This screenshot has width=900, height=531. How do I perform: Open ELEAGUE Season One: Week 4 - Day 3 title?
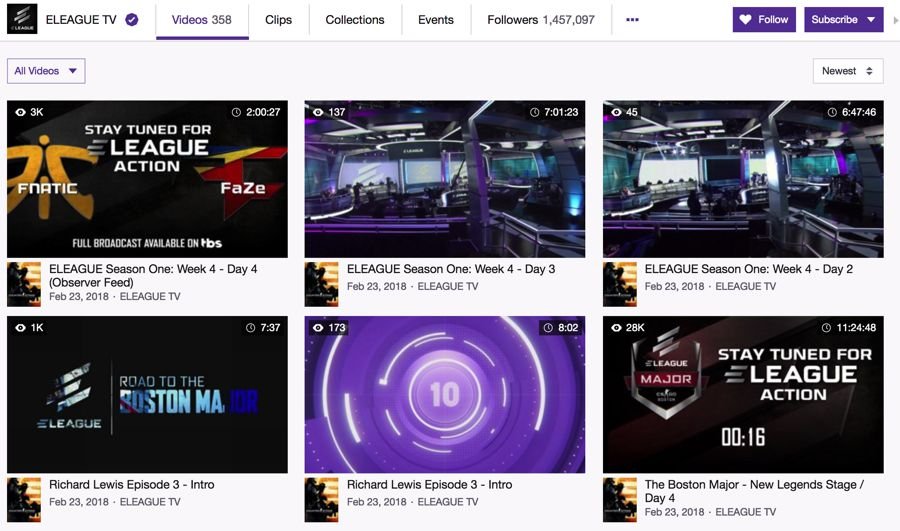(x=451, y=269)
